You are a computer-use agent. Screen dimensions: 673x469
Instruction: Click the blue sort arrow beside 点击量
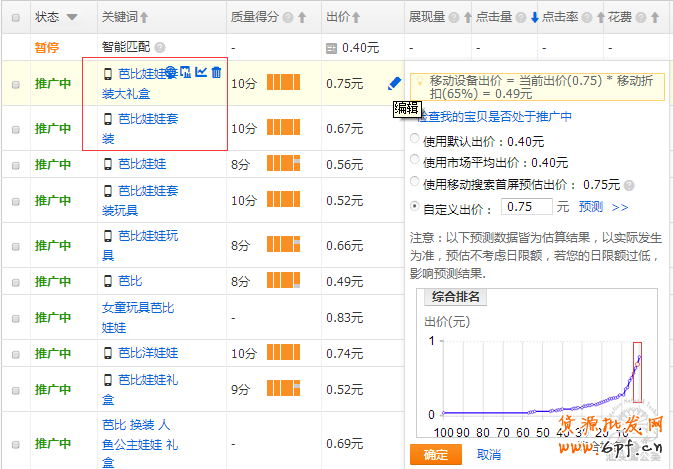click(x=534, y=18)
